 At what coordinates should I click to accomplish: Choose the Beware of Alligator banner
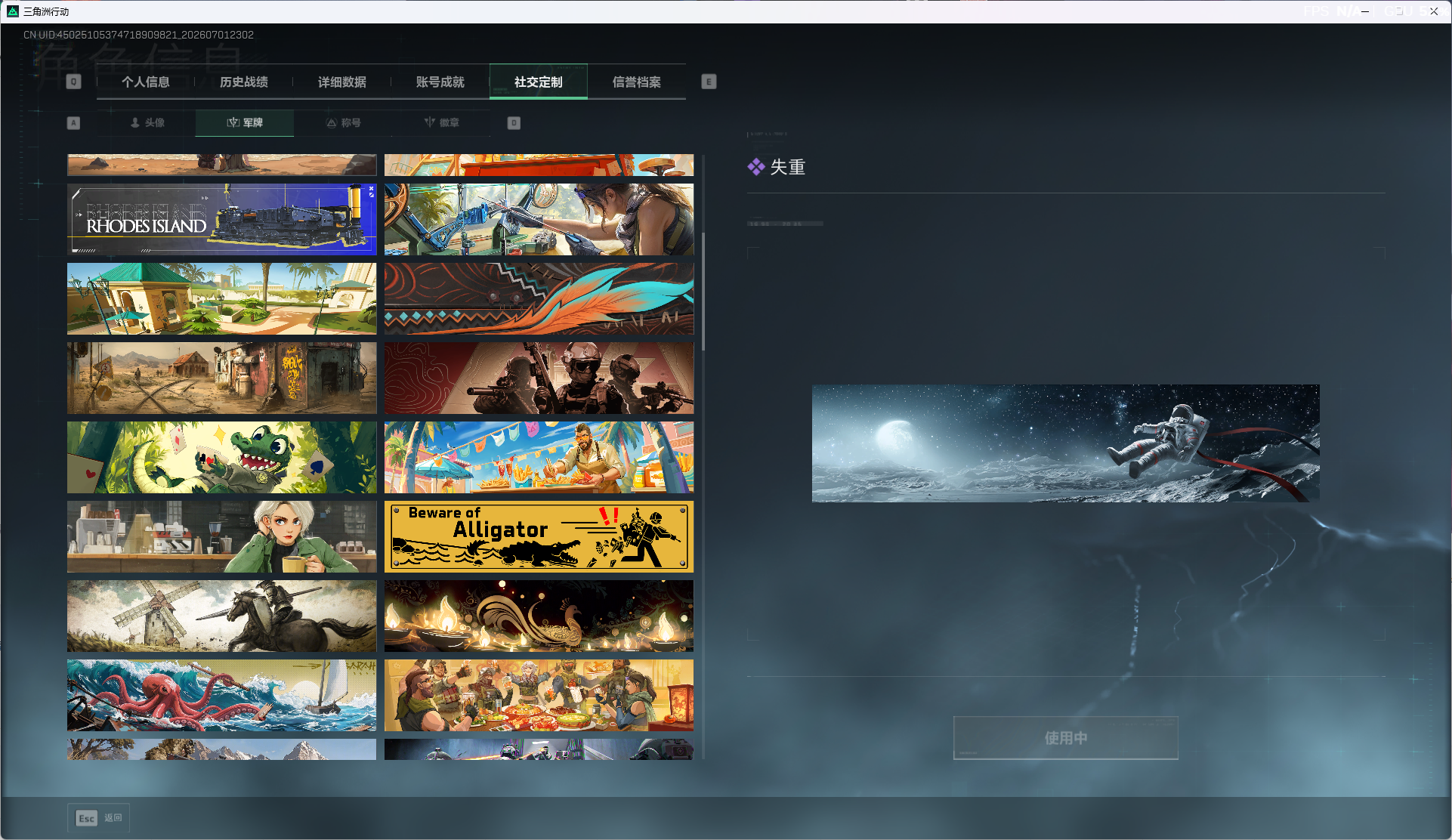539,536
